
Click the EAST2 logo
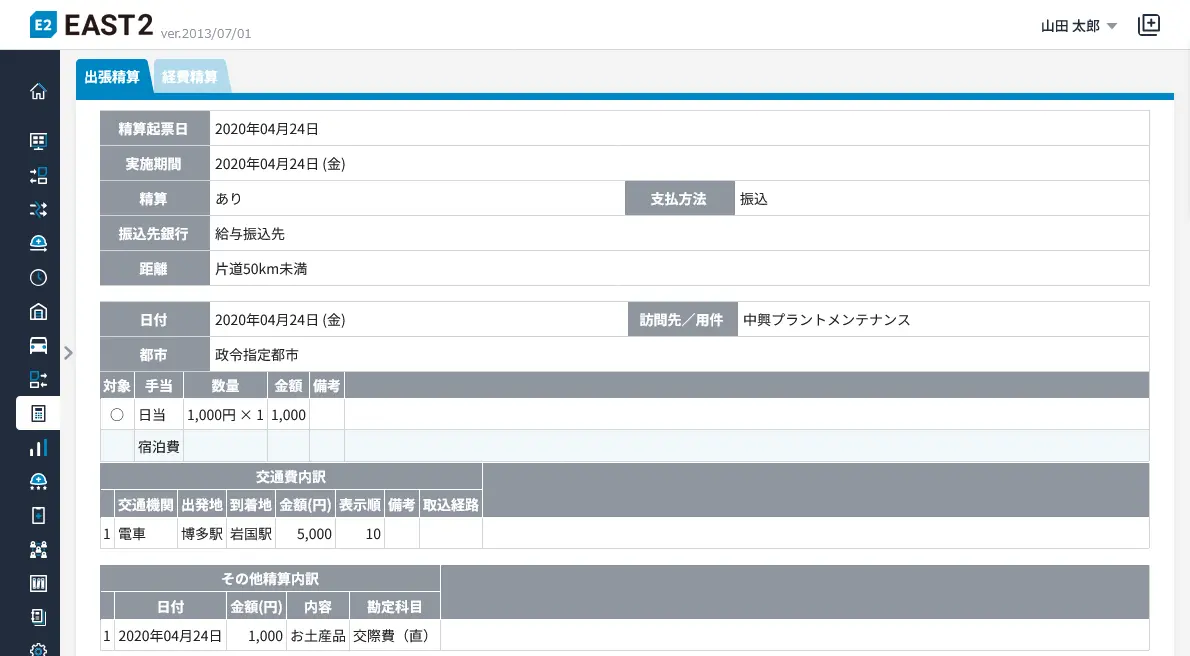tap(91, 25)
